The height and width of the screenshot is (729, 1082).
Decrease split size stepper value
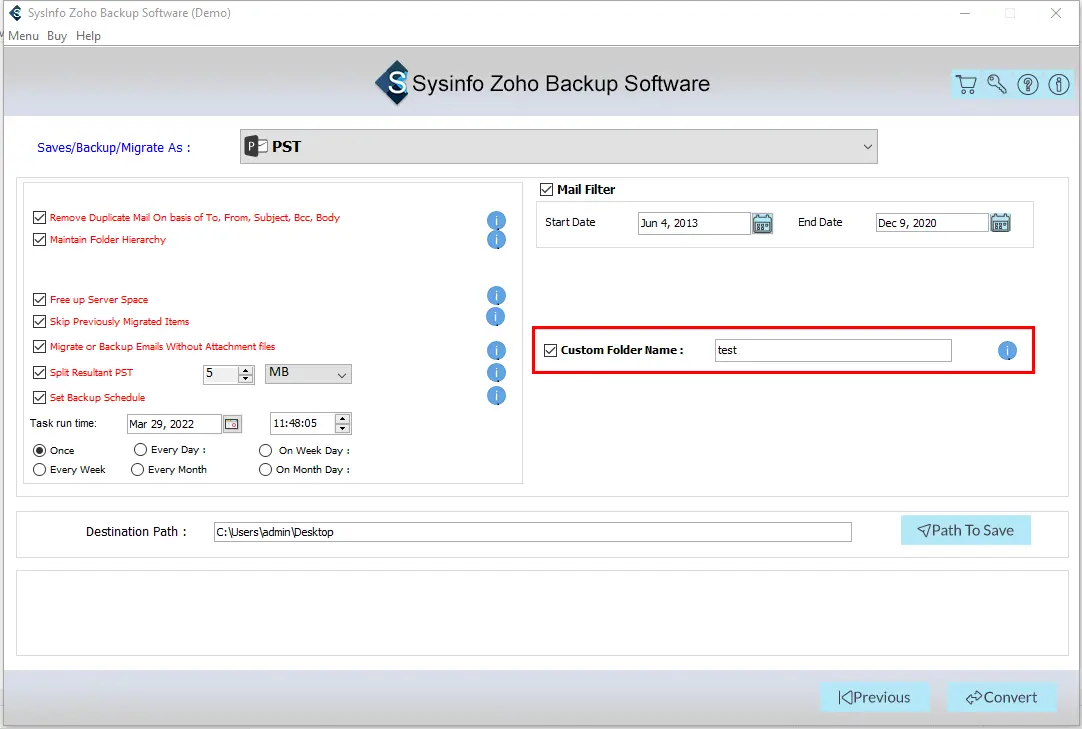tap(246, 378)
